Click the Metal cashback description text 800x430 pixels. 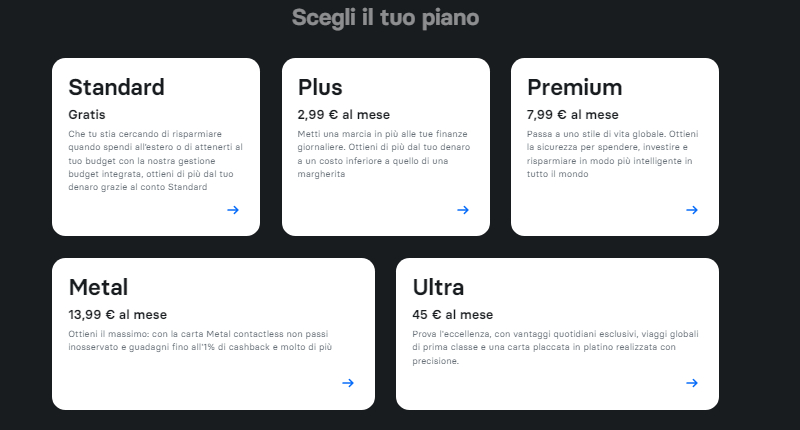[x=200, y=341]
